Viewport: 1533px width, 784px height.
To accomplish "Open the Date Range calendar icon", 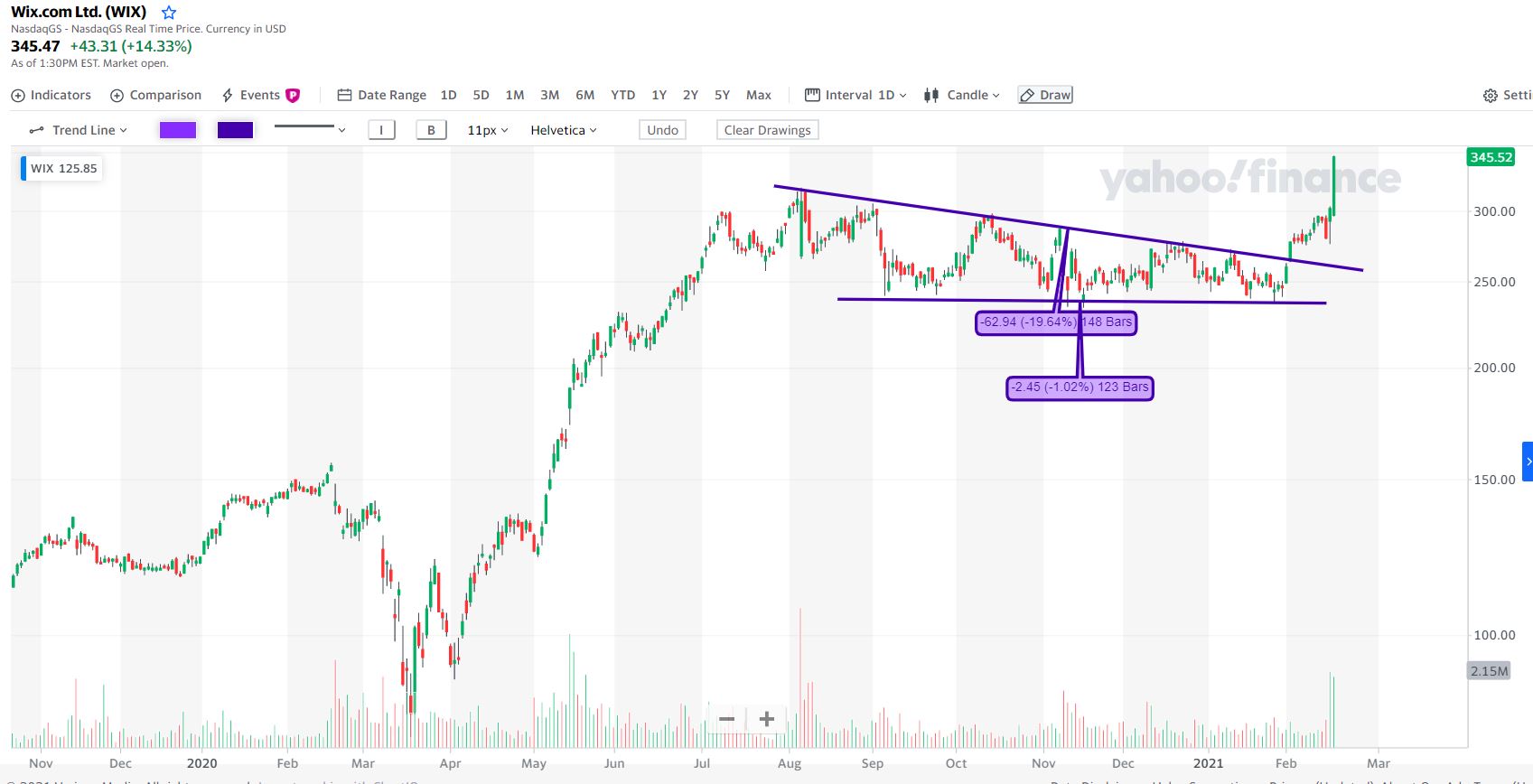I will [x=344, y=96].
